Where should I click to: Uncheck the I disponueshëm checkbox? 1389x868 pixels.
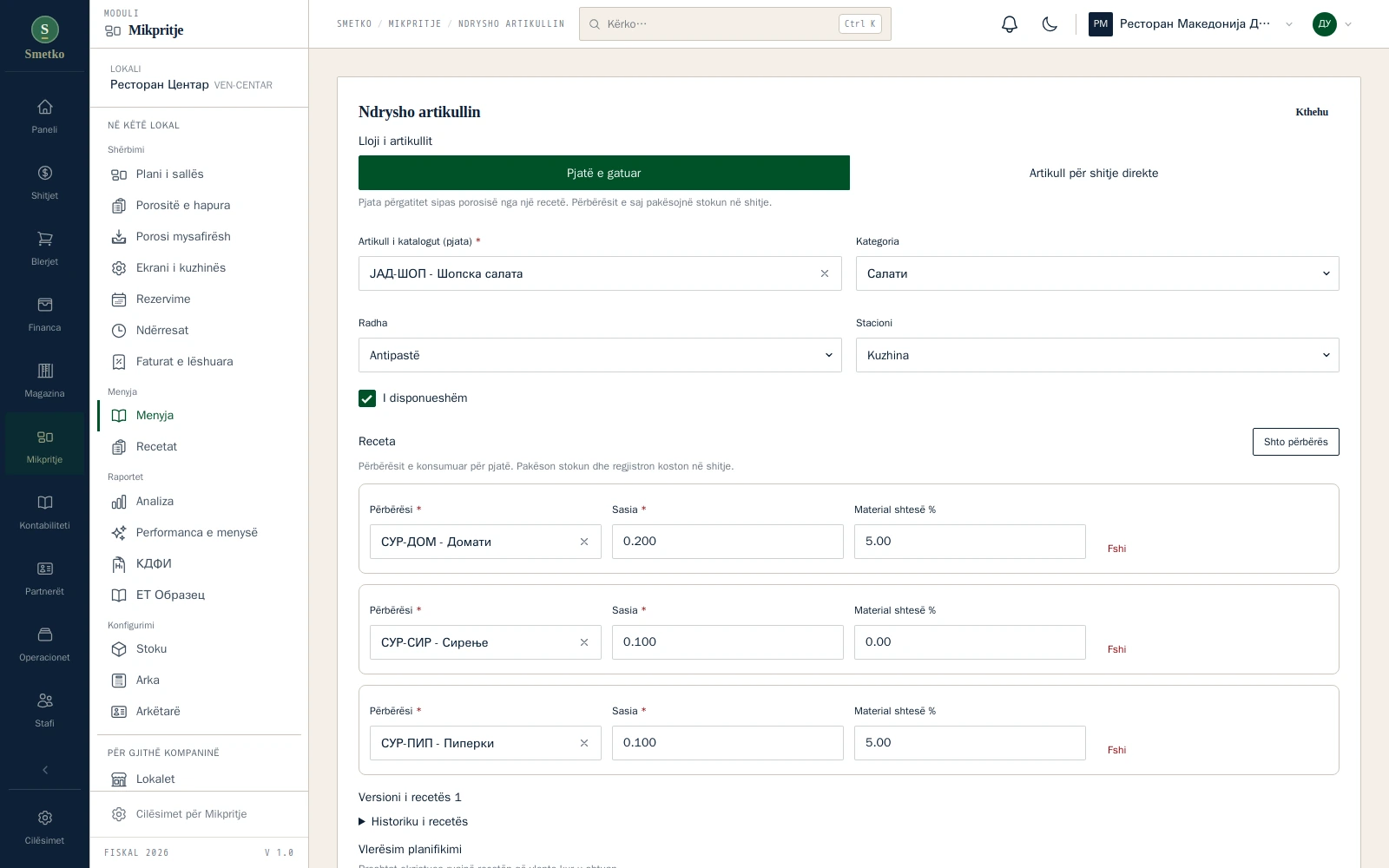(x=367, y=398)
